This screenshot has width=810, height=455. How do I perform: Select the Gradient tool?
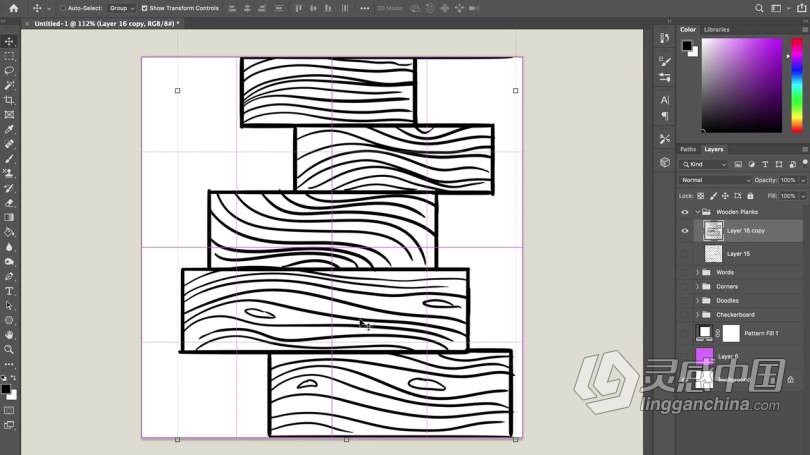[9, 217]
